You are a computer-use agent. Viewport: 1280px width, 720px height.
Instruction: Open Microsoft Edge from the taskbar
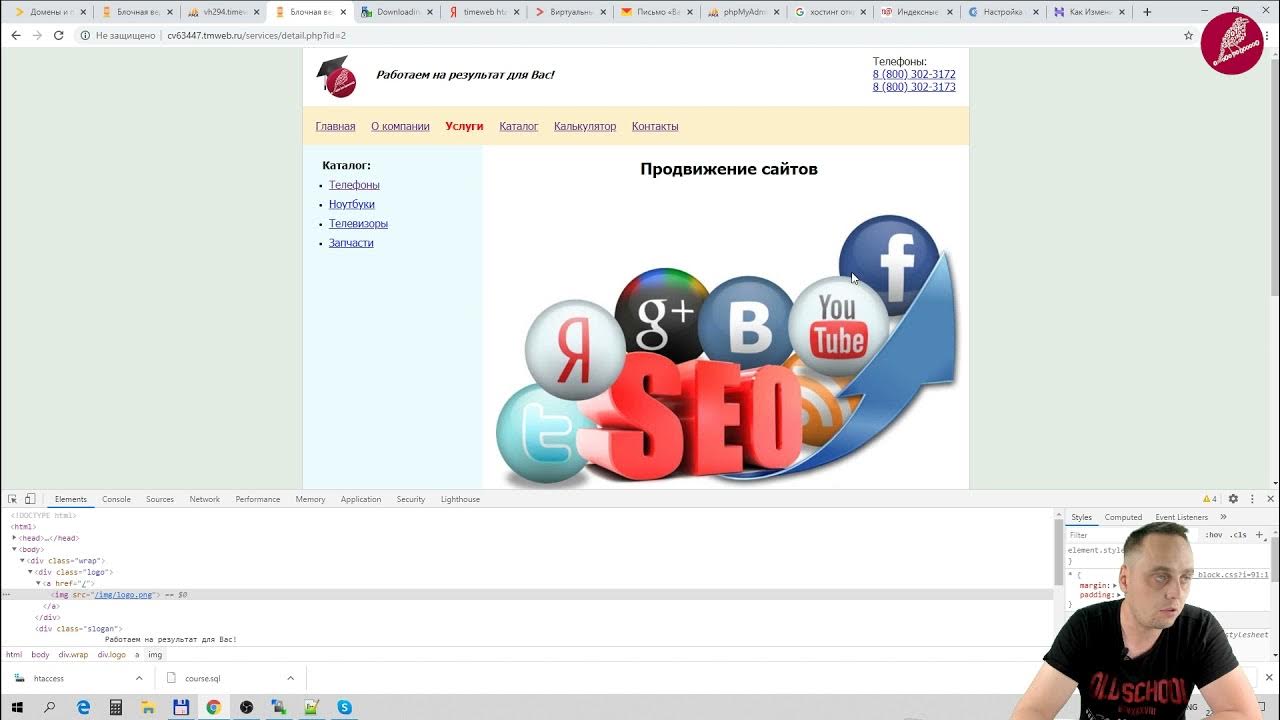83,707
